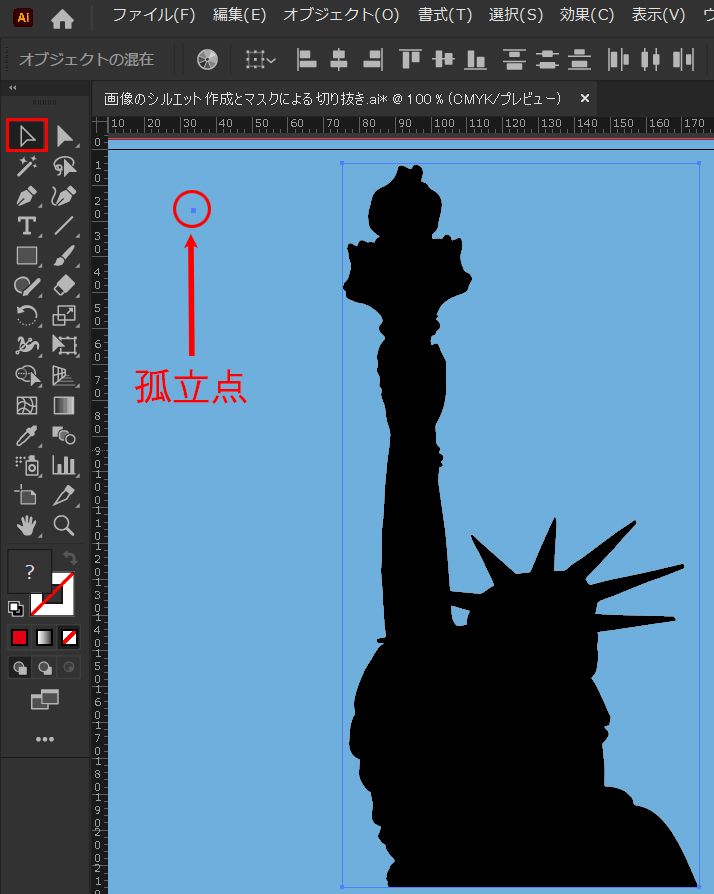Distribute objects by vertical top
Viewport: 714px width, 894px height.
[x=514, y=59]
